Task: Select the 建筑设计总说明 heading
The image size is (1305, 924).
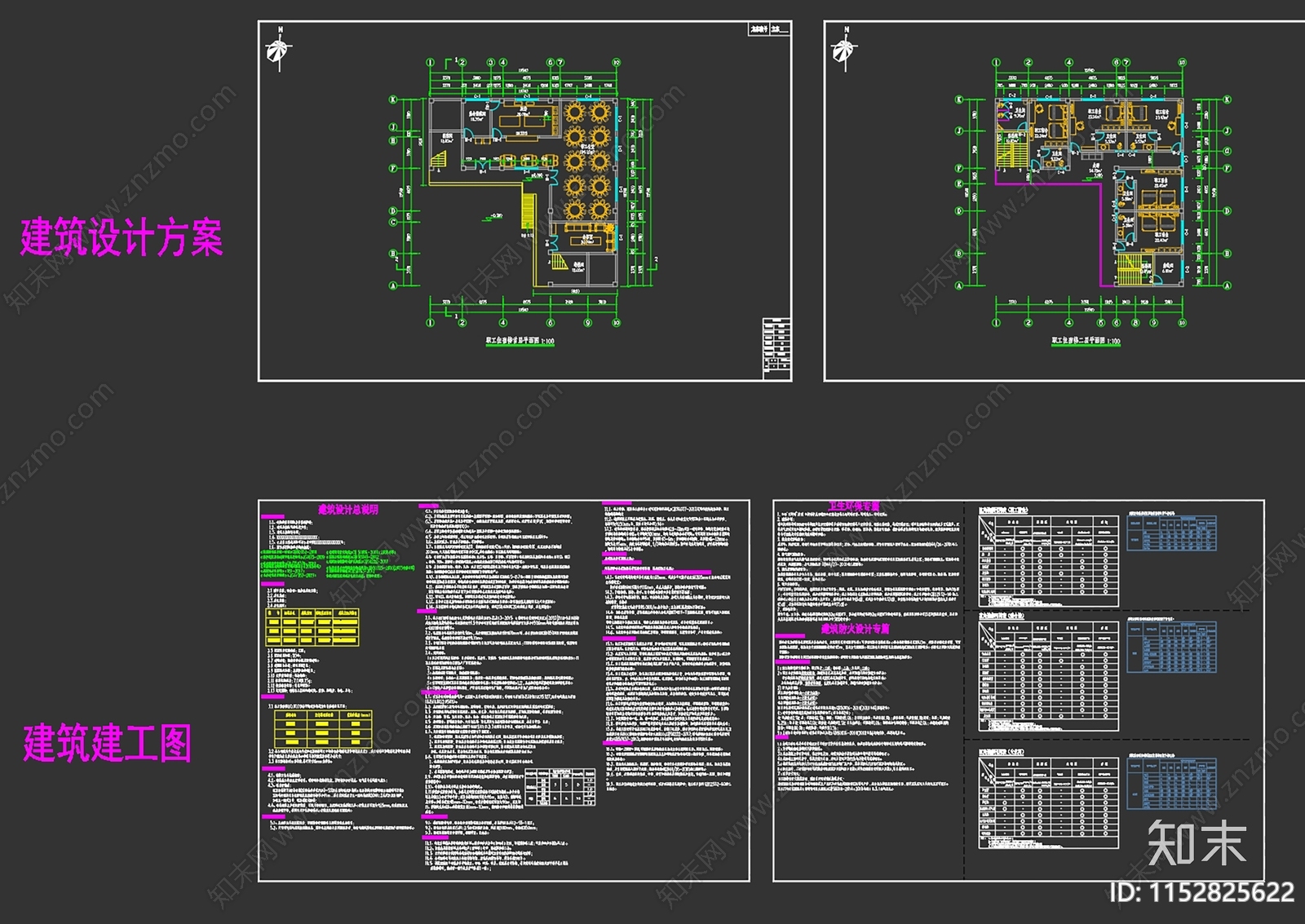Action: point(348,510)
